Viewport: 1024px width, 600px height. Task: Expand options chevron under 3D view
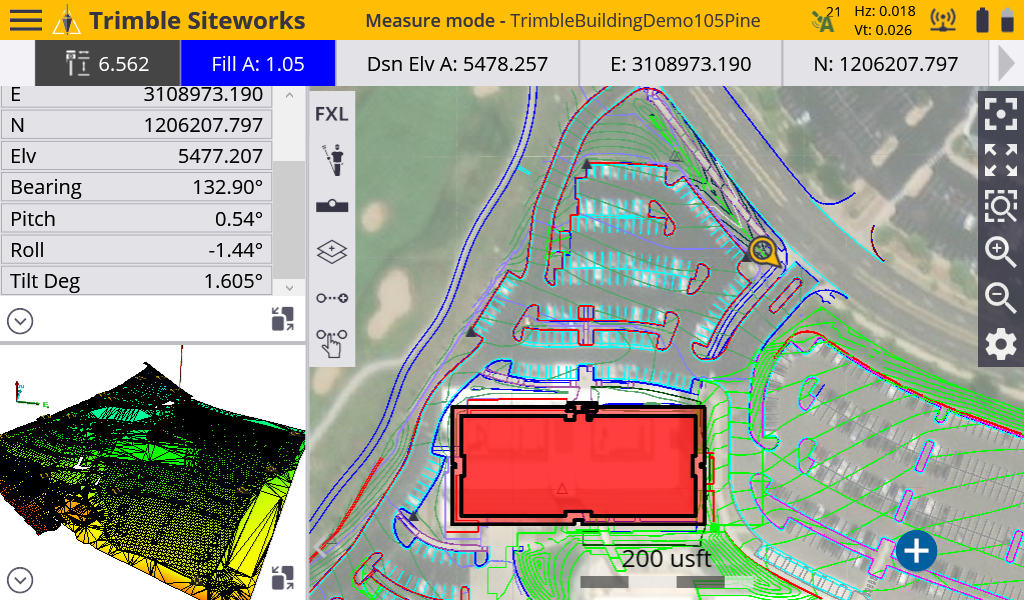(x=20, y=579)
